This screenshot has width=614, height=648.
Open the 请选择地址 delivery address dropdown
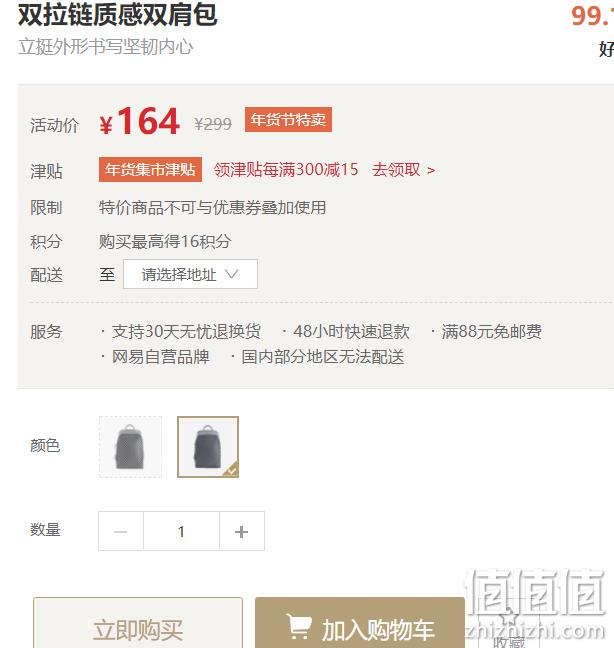coord(190,274)
